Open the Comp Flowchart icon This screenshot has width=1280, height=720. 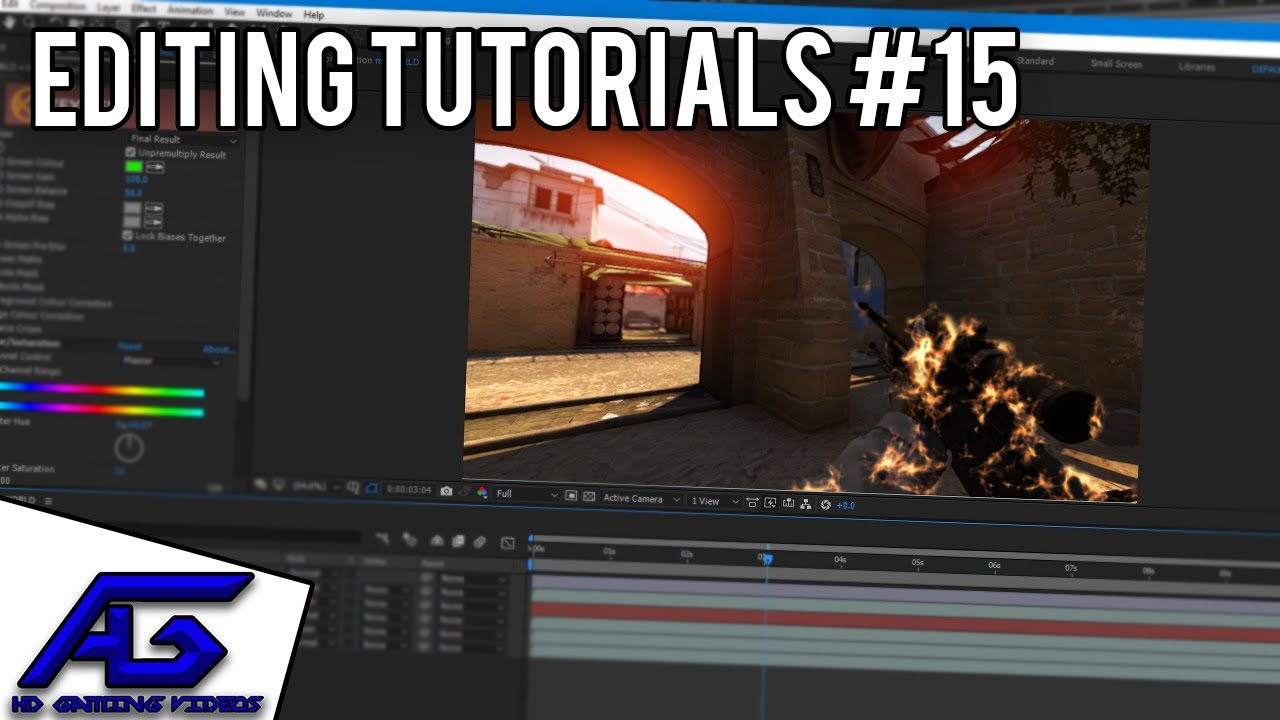[805, 503]
